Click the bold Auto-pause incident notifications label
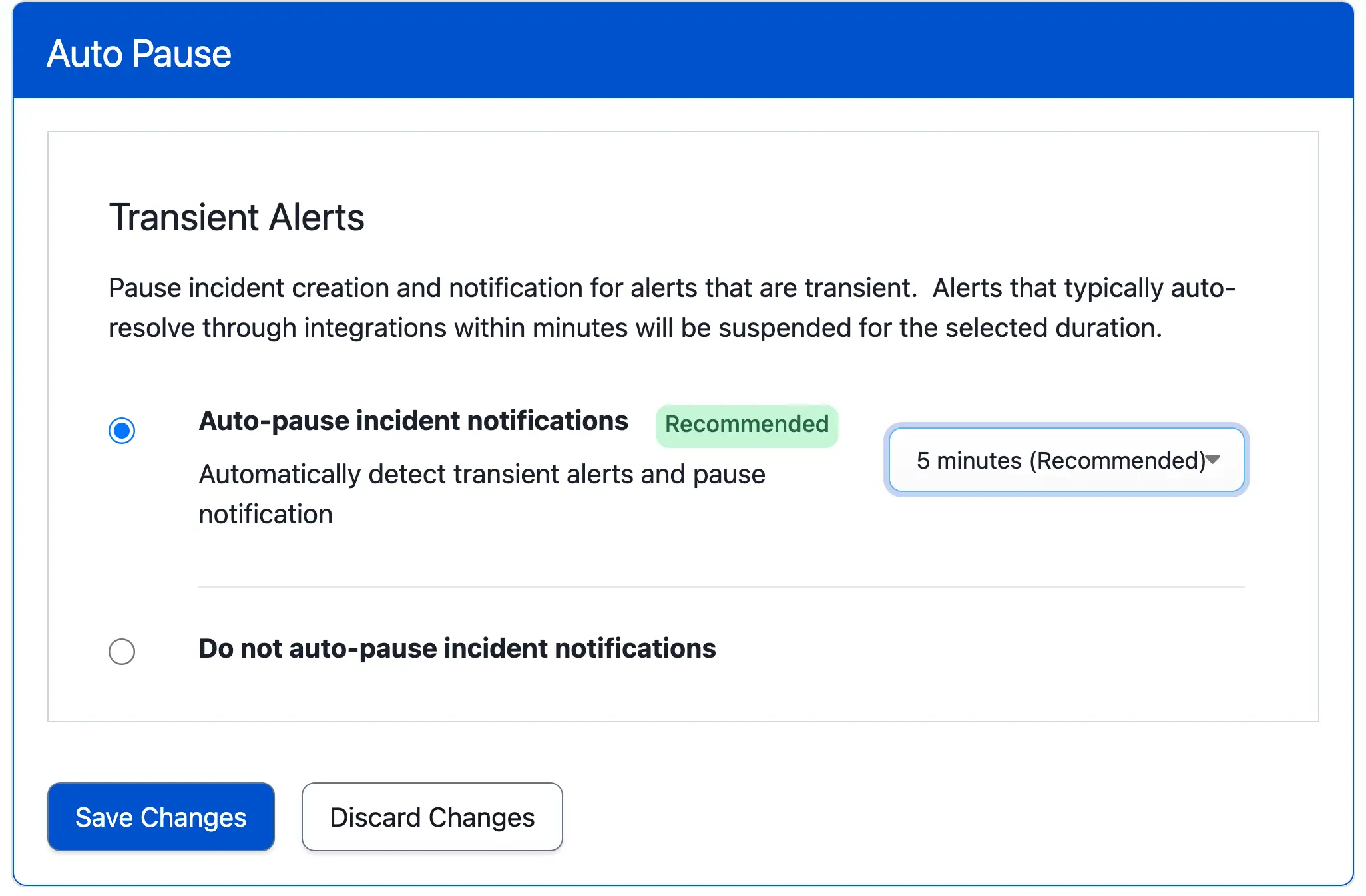 [x=413, y=421]
